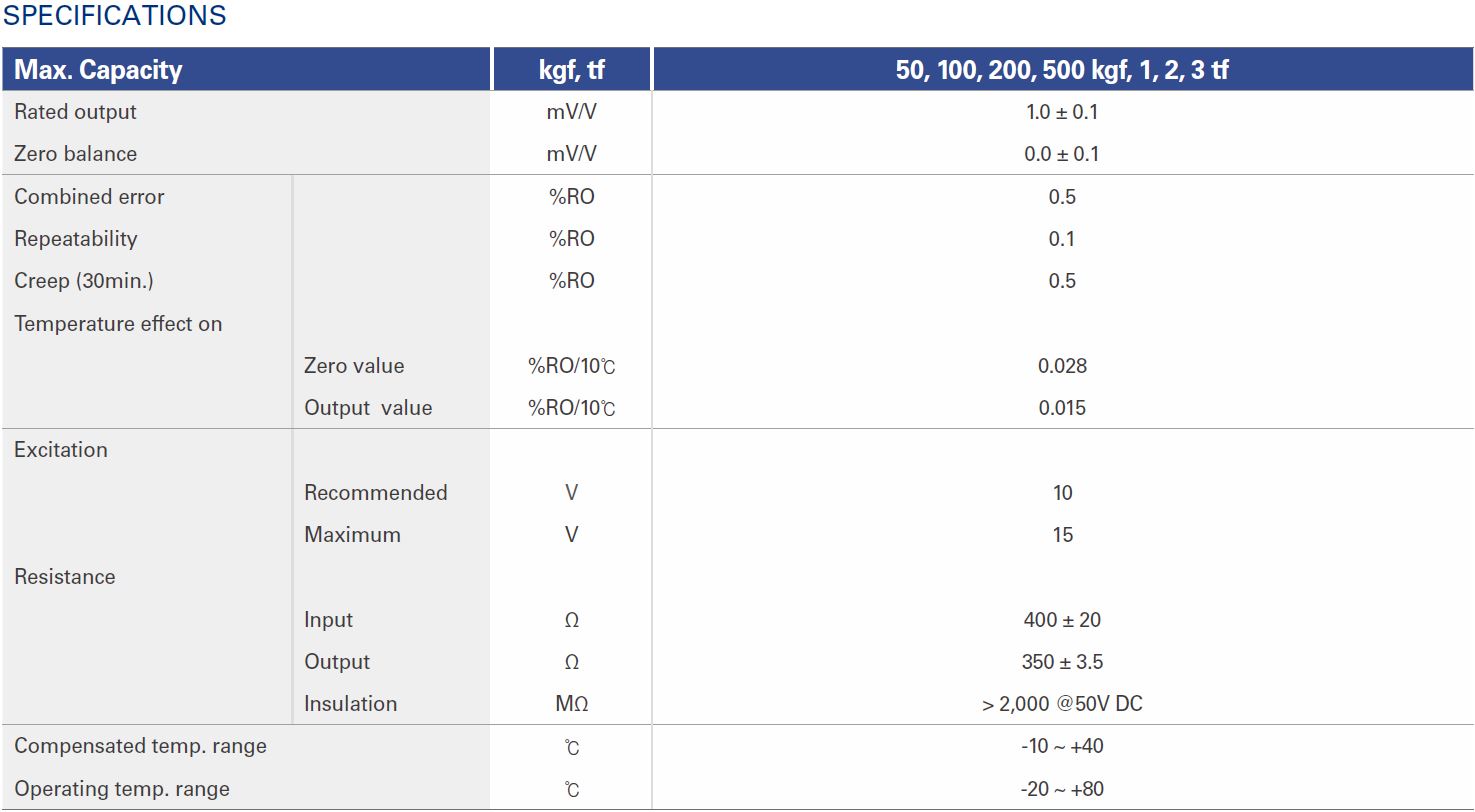Select the Zero value 0.028 cell
Viewport: 1475px width, 812px height.
click(1062, 366)
